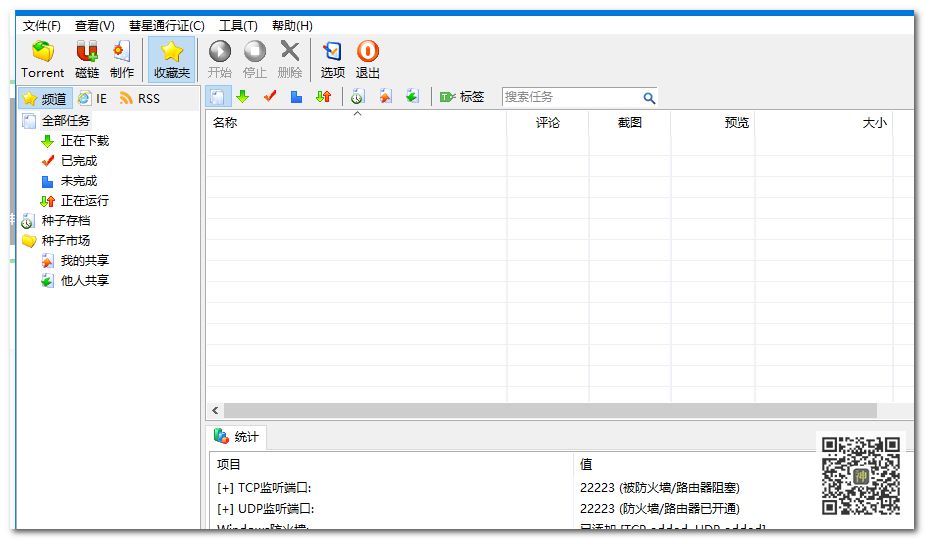Open the 查看(V) menu
Viewport: 925px width, 540px height.
[x=94, y=26]
